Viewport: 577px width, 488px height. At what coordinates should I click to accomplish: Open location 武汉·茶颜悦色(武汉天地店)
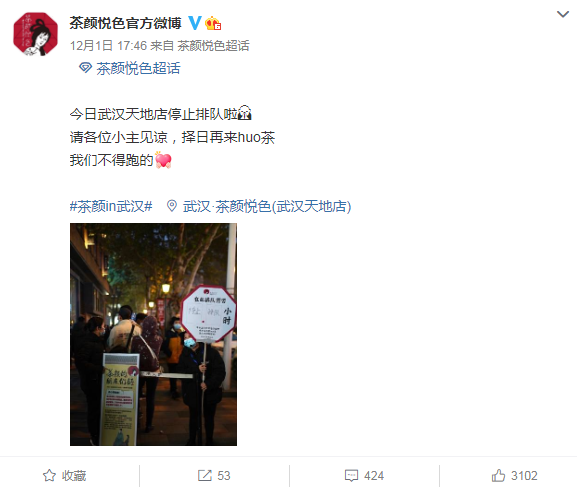click(267, 206)
